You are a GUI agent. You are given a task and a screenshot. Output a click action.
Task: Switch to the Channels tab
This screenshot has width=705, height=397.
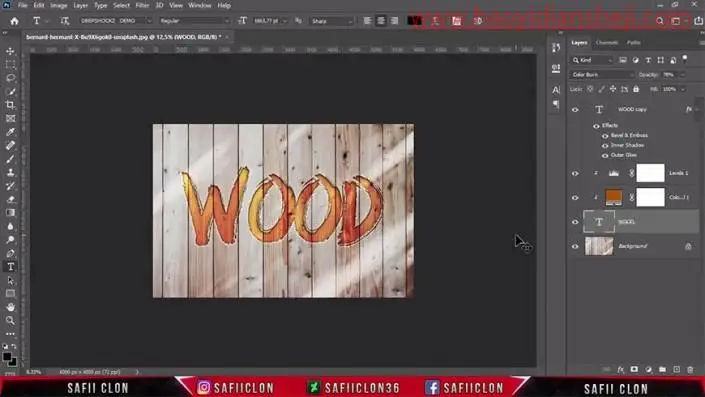[x=607, y=43]
